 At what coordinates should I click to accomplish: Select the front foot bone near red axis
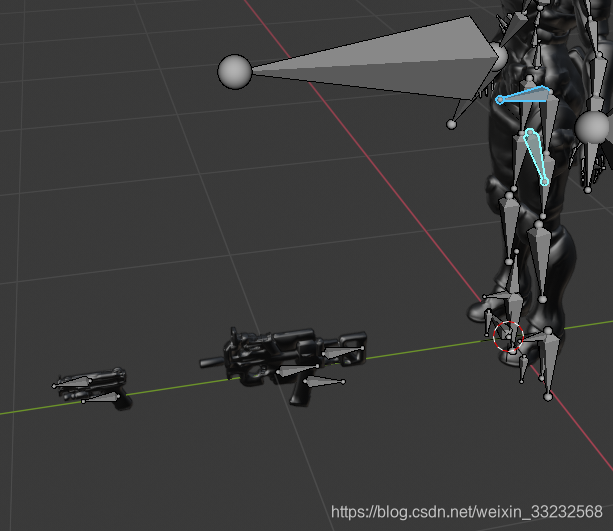point(550,363)
